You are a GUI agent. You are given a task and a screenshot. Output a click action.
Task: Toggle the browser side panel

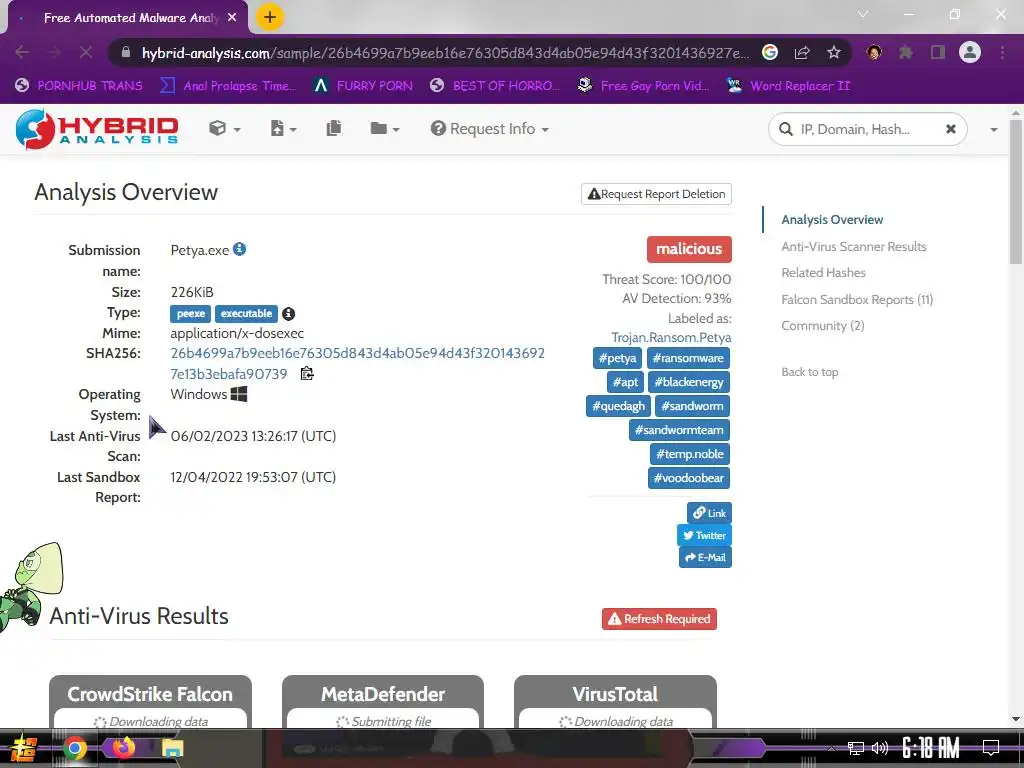point(938,52)
